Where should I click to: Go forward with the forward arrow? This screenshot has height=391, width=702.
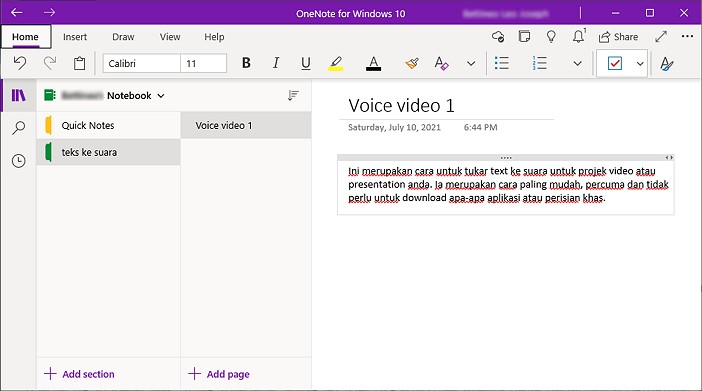tap(49, 13)
